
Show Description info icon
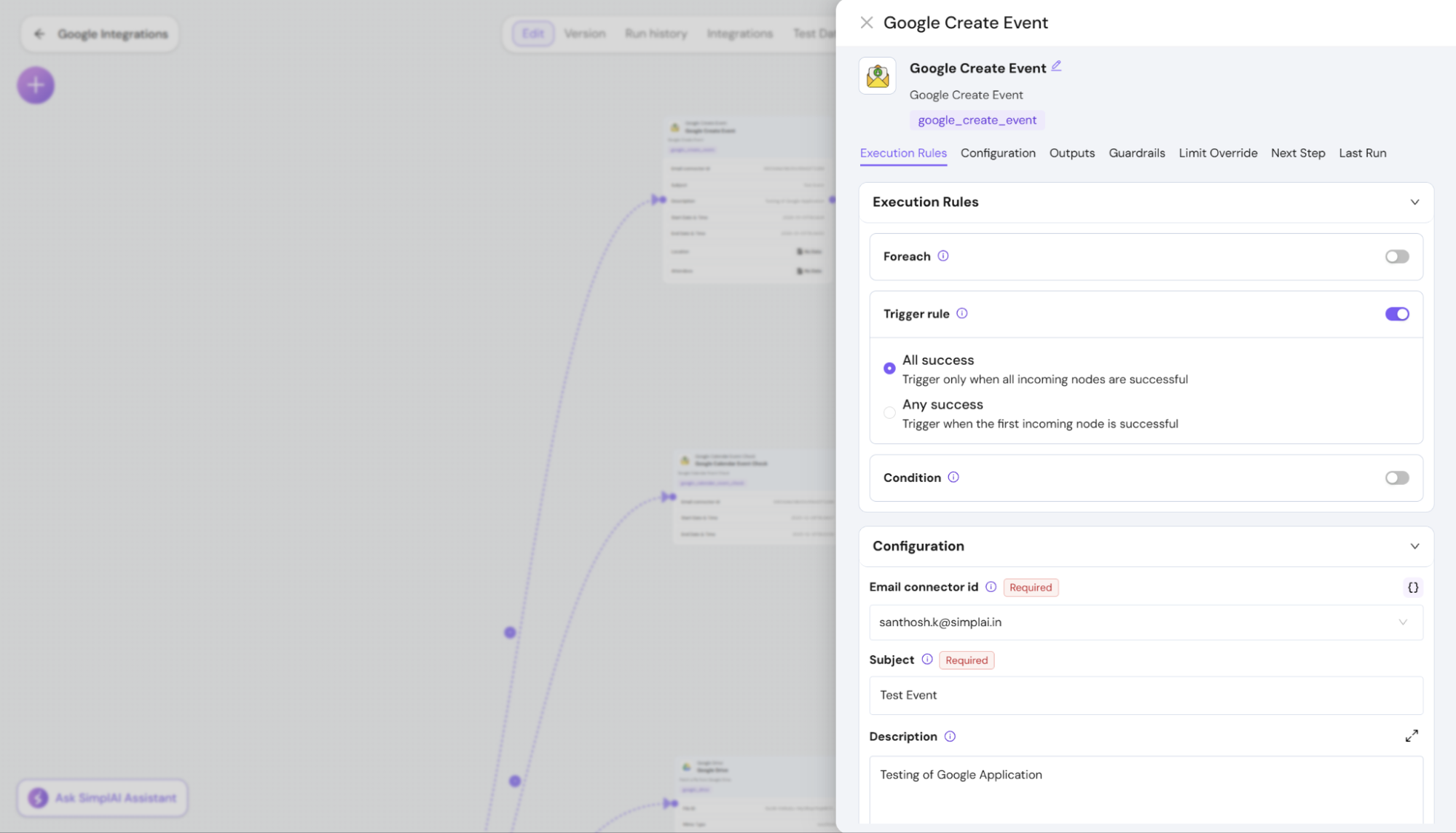(950, 736)
